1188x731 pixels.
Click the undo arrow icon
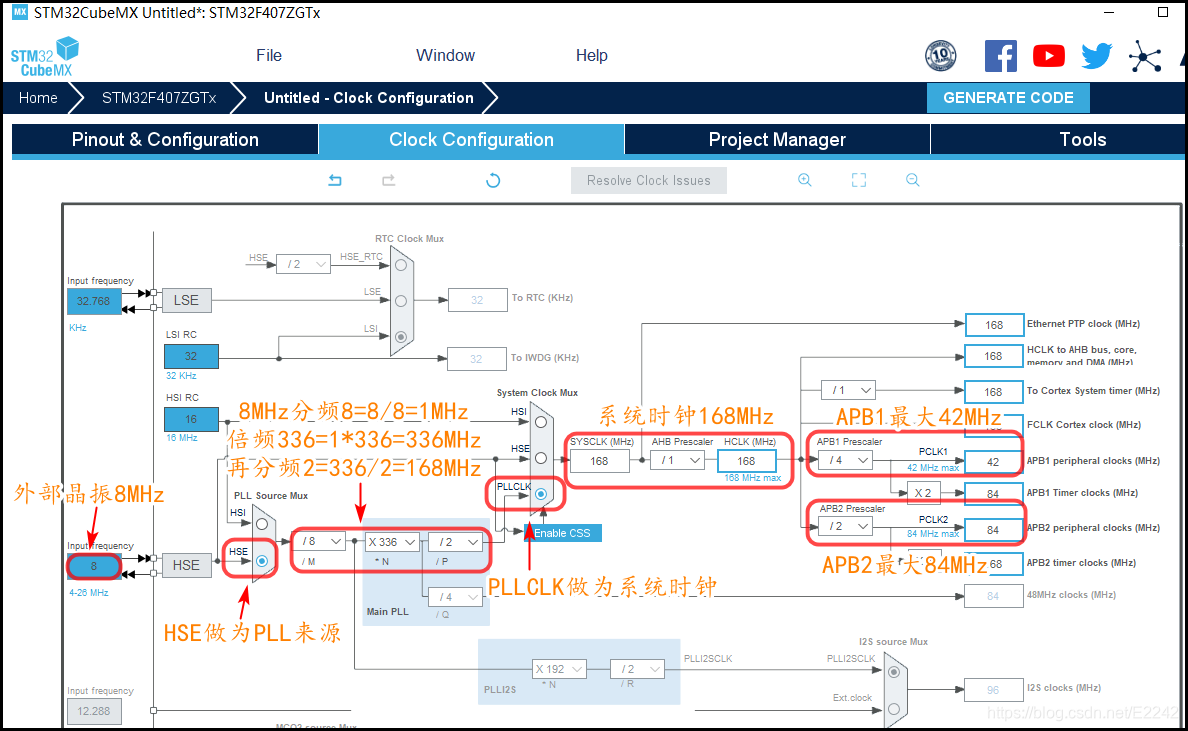[335, 180]
